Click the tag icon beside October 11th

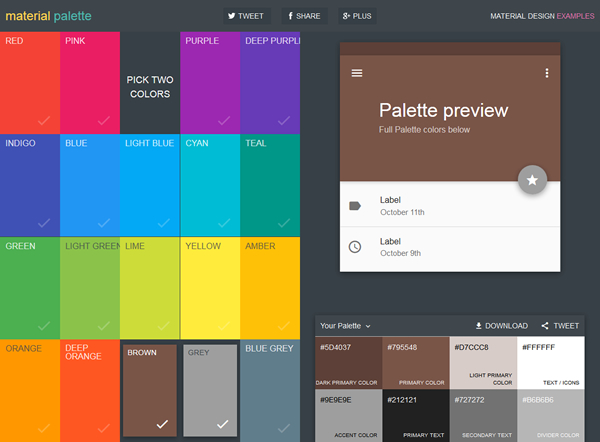click(355, 206)
